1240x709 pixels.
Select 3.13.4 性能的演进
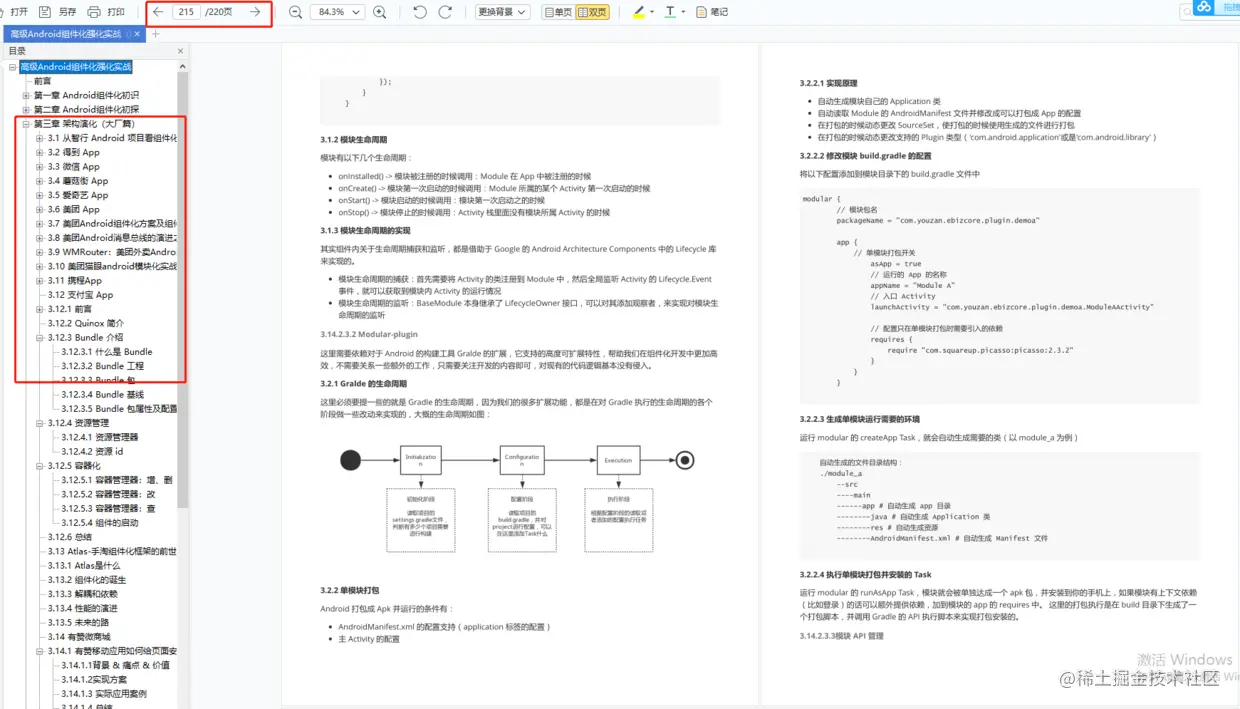click(x=82, y=608)
